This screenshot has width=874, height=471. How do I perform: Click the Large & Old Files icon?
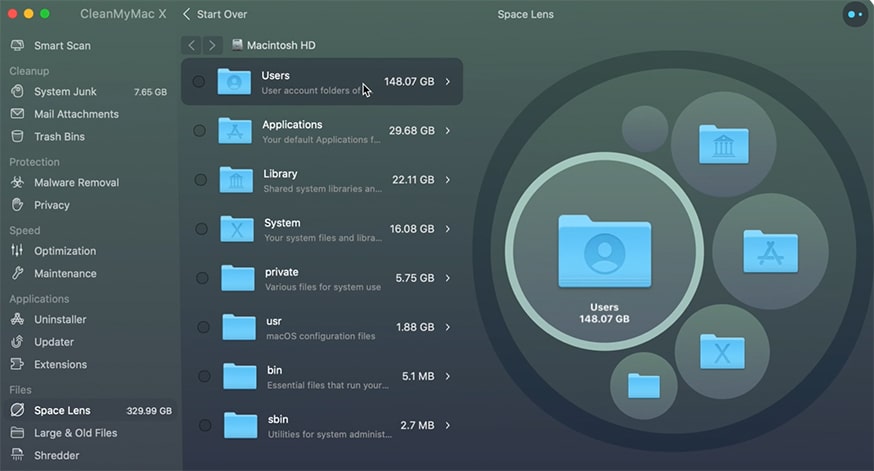17,433
